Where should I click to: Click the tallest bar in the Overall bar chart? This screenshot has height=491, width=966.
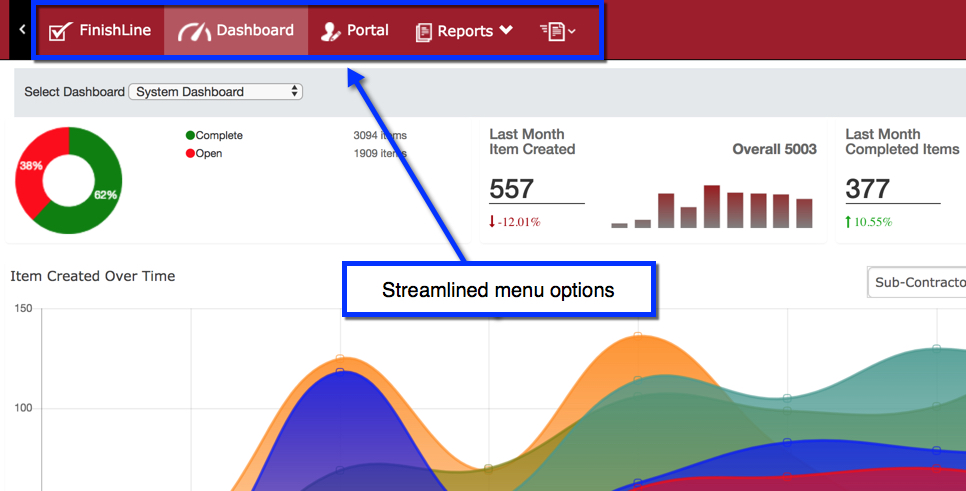(x=712, y=207)
